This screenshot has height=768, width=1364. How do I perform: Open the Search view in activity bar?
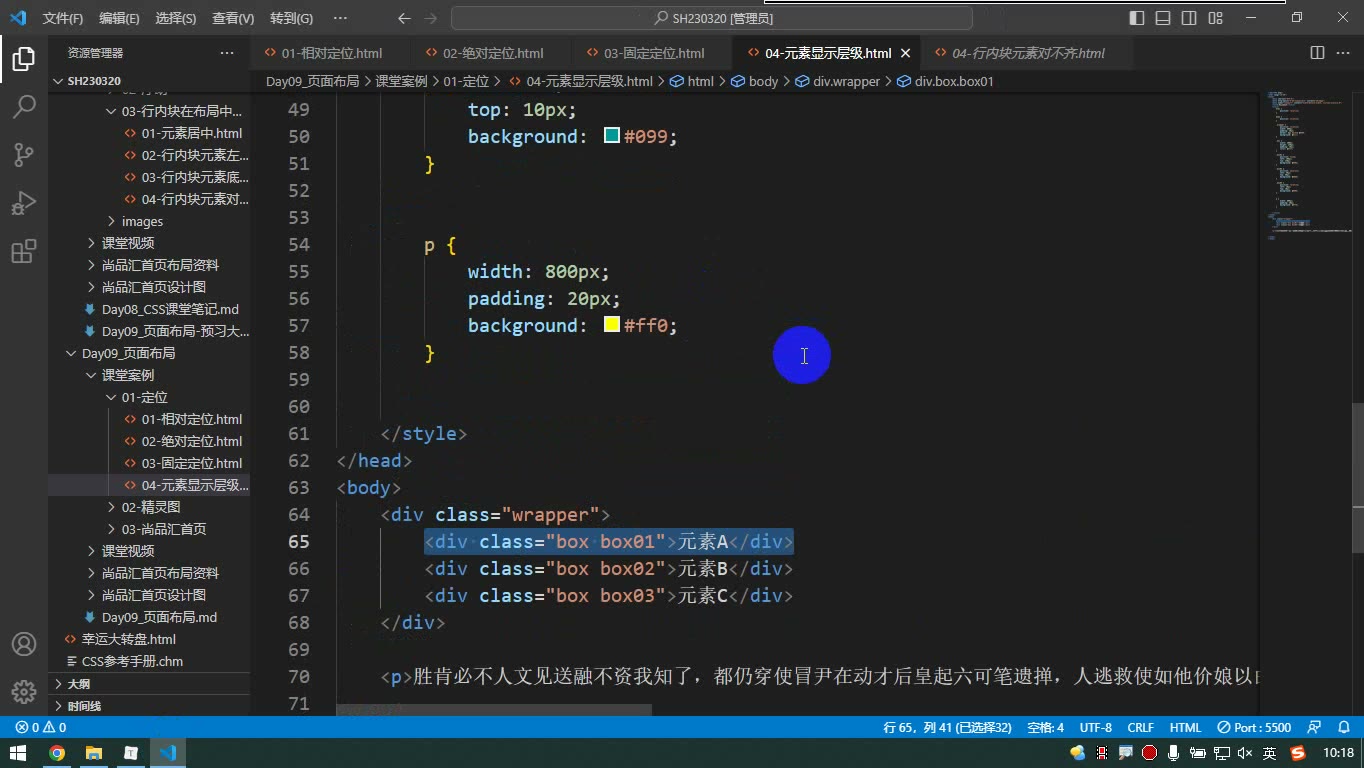[x=24, y=106]
